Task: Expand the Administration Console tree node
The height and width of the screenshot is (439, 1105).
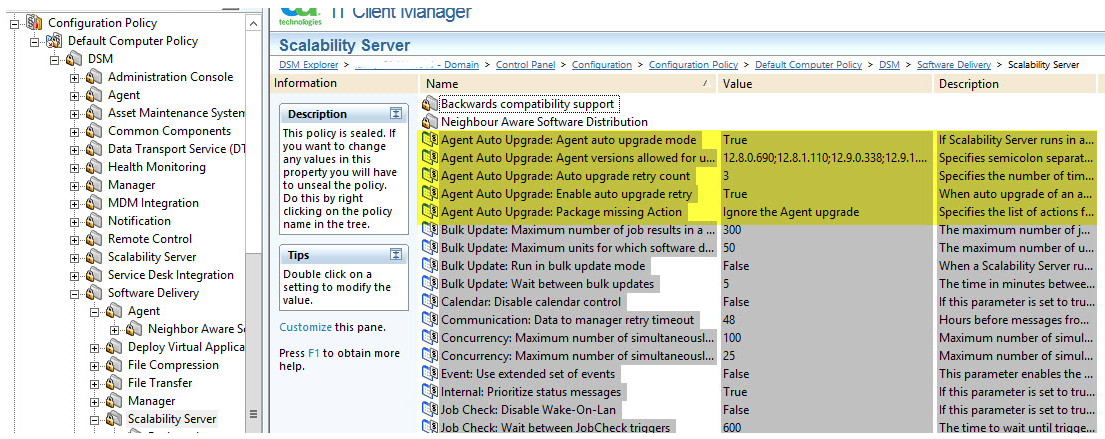Action: (x=75, y=77)
